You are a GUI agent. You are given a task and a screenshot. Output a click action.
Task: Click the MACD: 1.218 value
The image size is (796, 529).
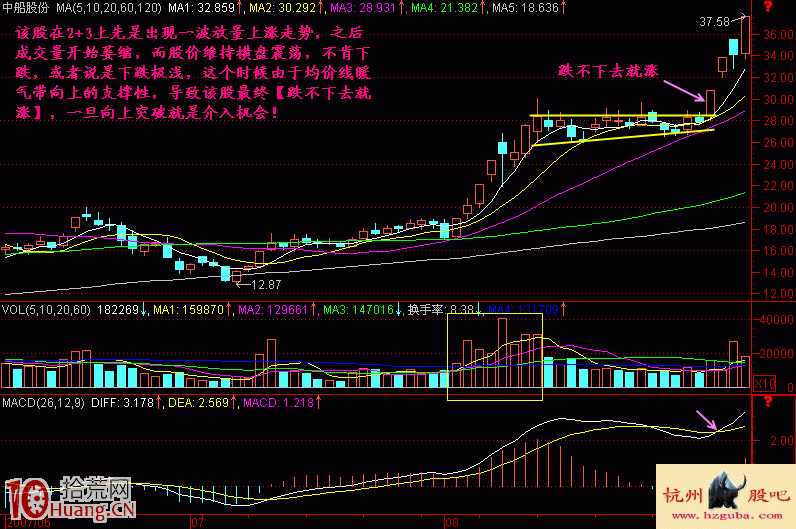click(278, 403)
